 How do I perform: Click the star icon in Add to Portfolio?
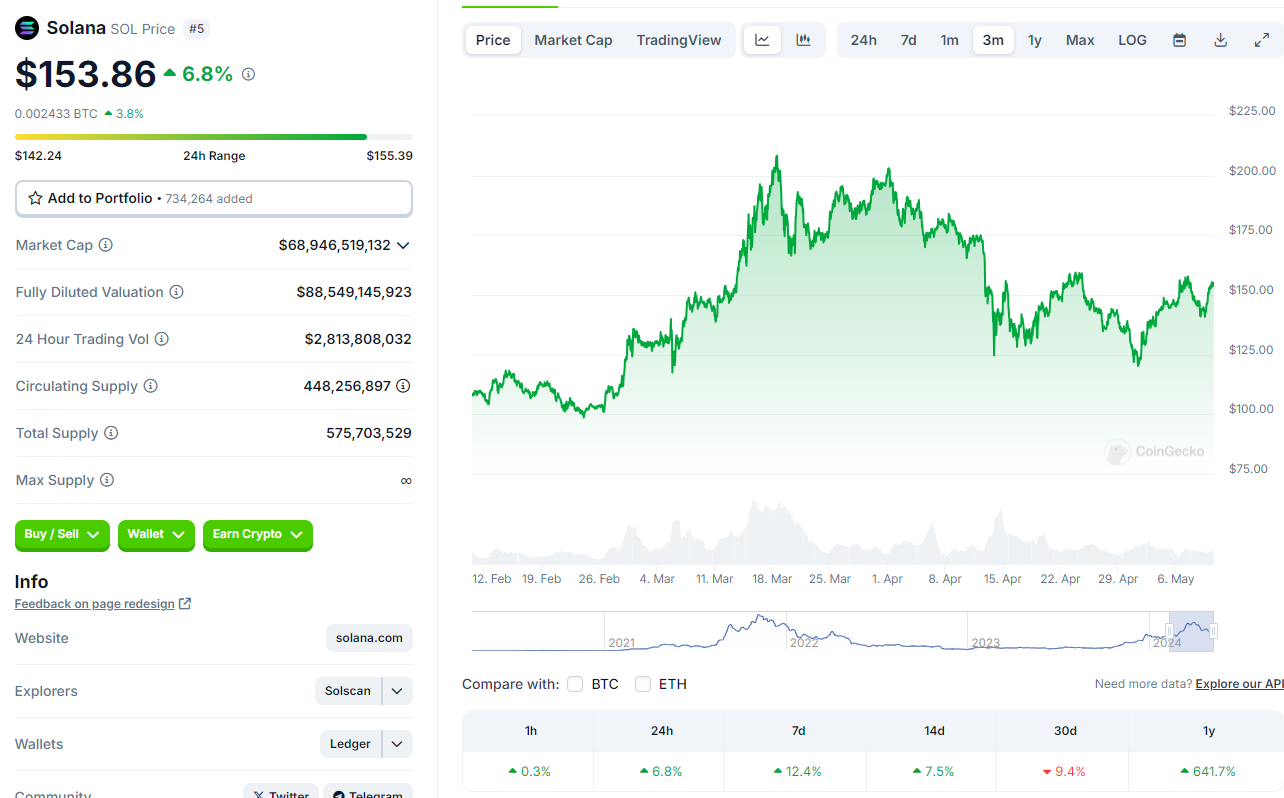click(35, 198)
